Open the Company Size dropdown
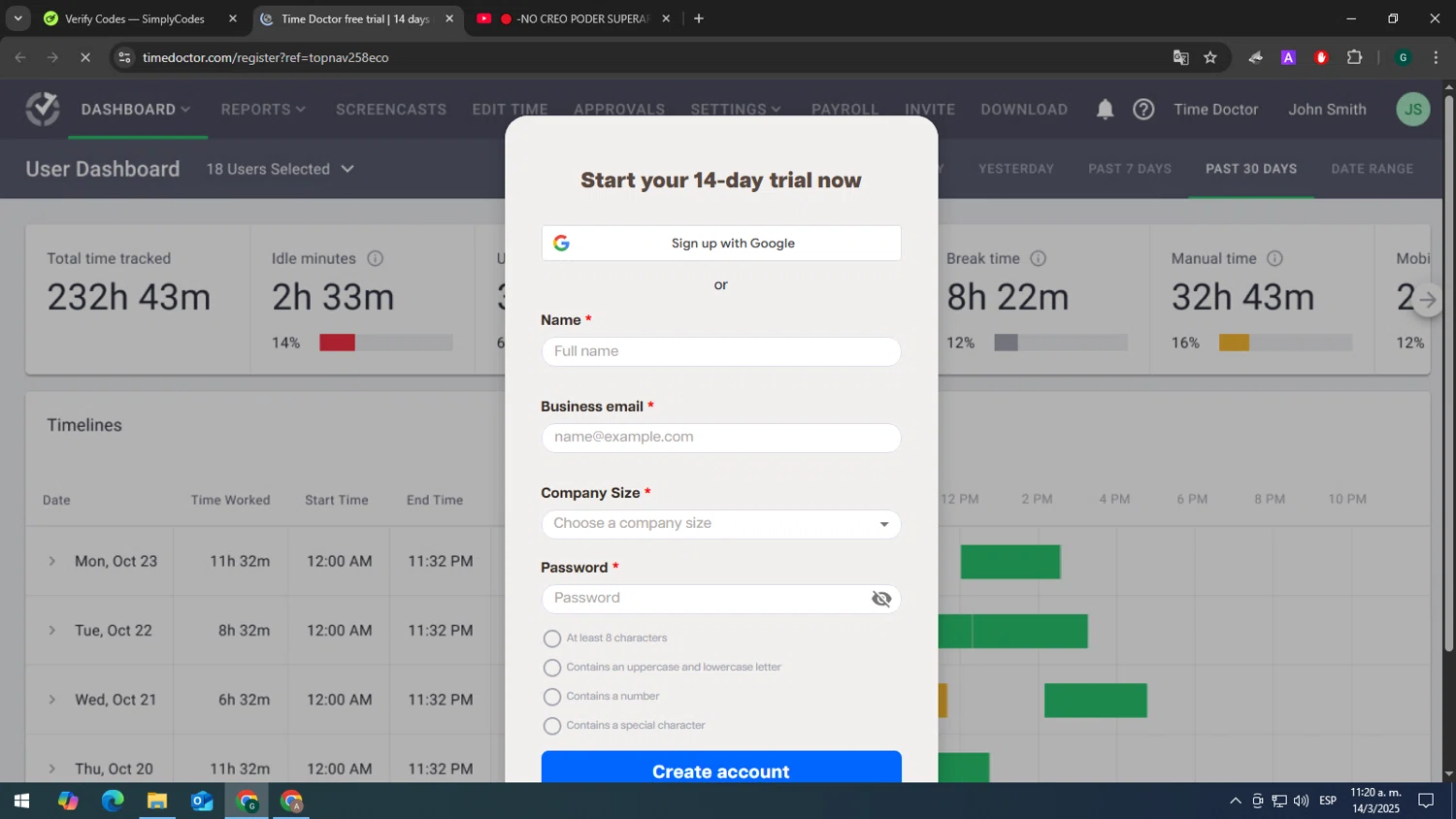The image size is (1456, 819). pyautogui.click(x=721, y=524)
